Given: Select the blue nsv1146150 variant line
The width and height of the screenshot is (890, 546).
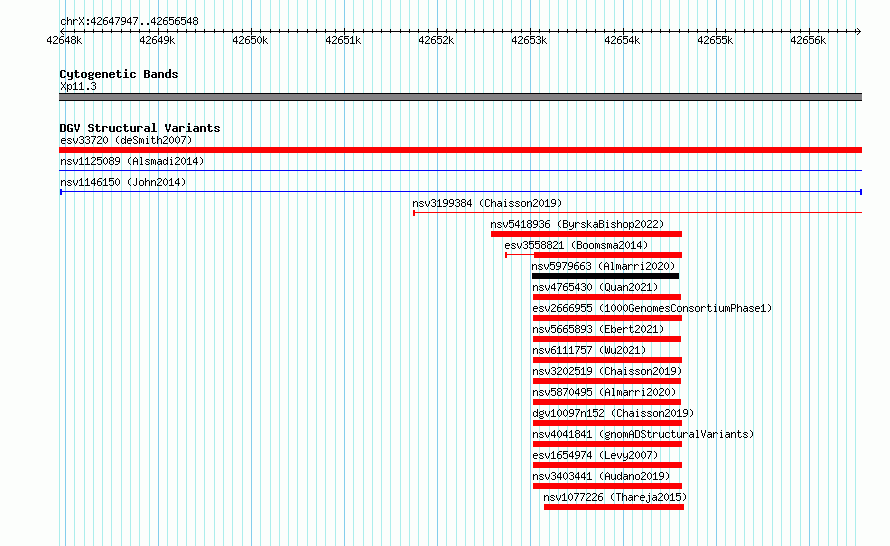Looking at the screenshot, I should point(460,192).
